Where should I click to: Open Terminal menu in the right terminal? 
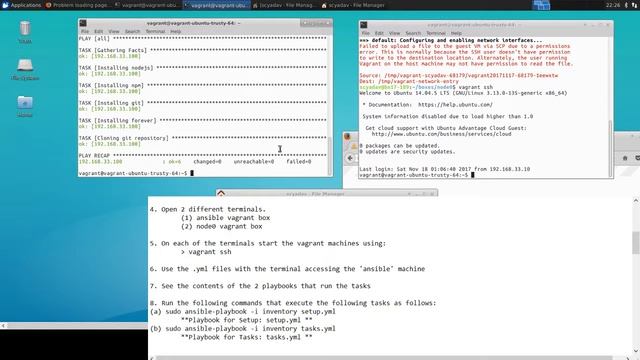tap(436, 33)
